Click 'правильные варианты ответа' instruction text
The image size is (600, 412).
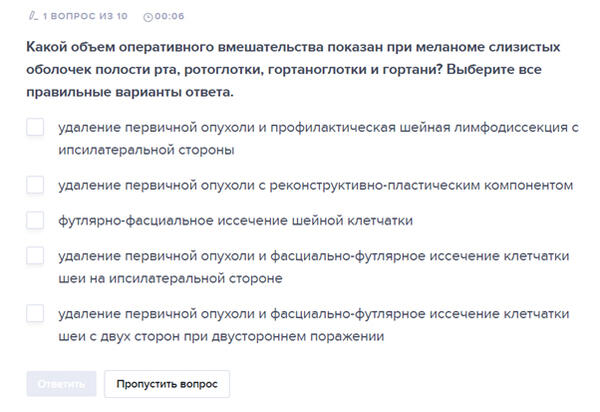(130, 92)
